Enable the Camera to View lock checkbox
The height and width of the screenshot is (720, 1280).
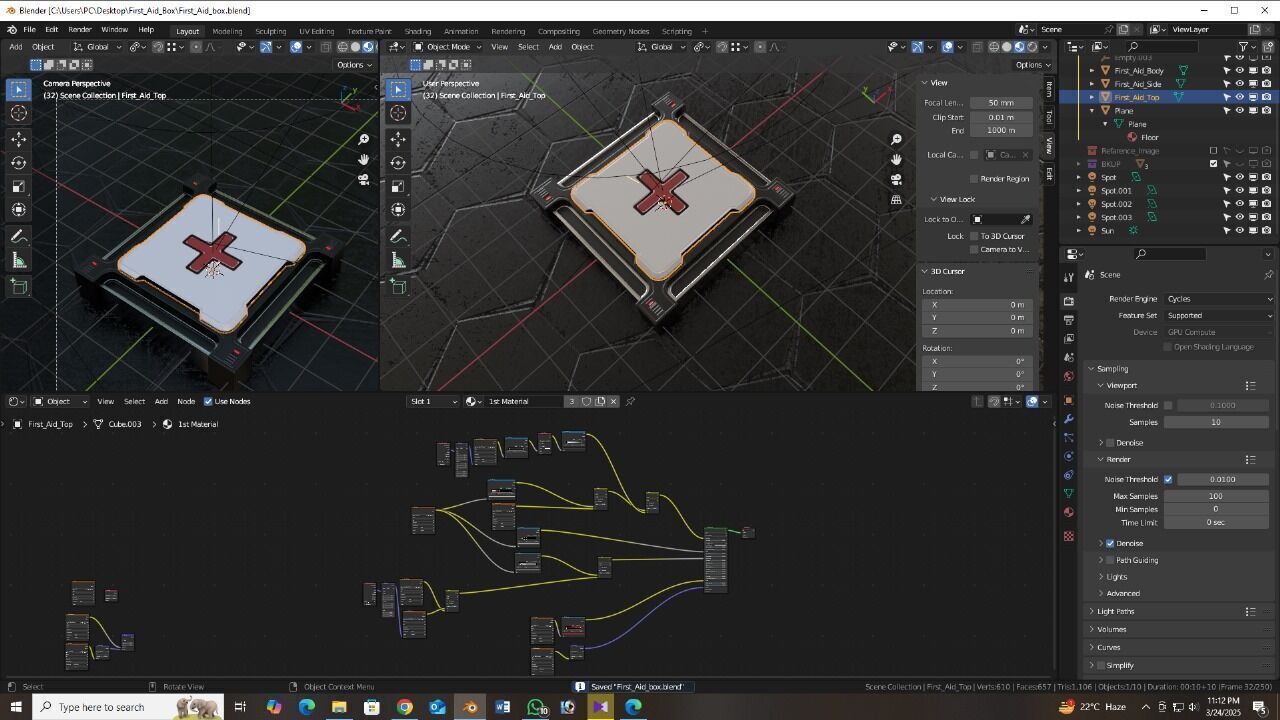click(x=974, y=249)
